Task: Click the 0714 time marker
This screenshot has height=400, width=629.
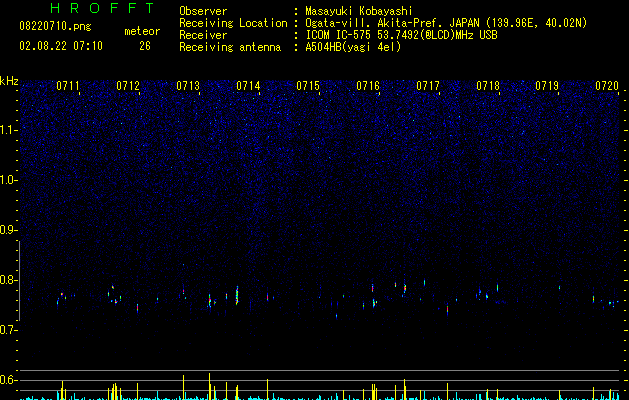Action: [248, 86]
